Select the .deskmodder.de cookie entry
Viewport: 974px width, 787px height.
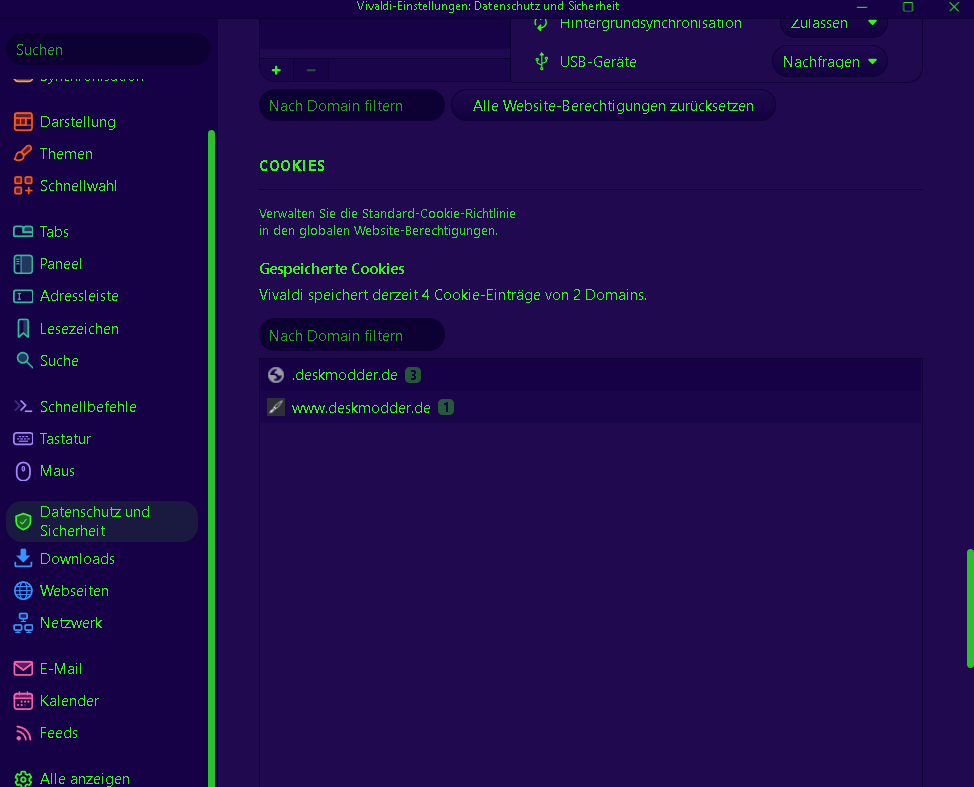(x=591, y=375)
